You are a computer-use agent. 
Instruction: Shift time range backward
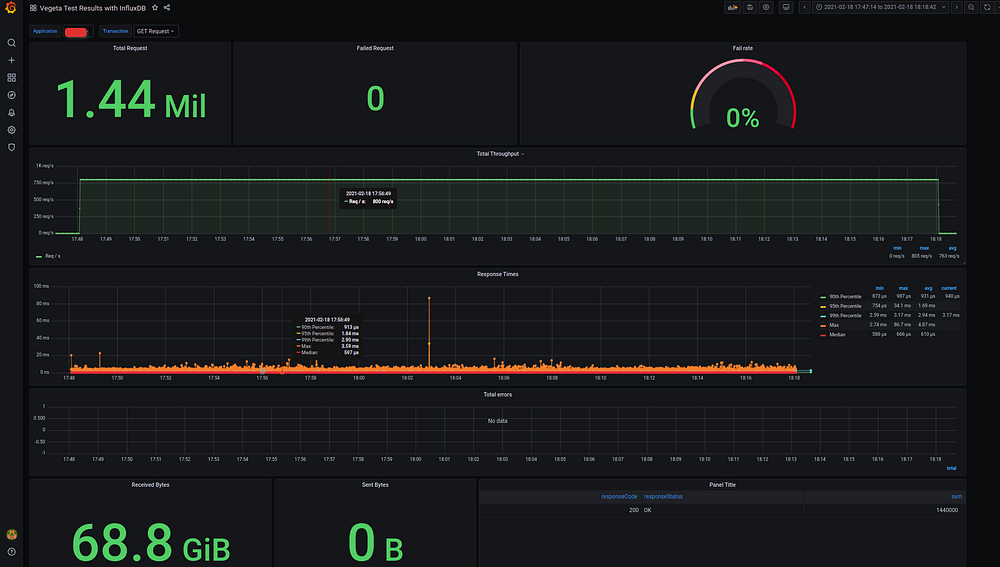coord(805,7)
